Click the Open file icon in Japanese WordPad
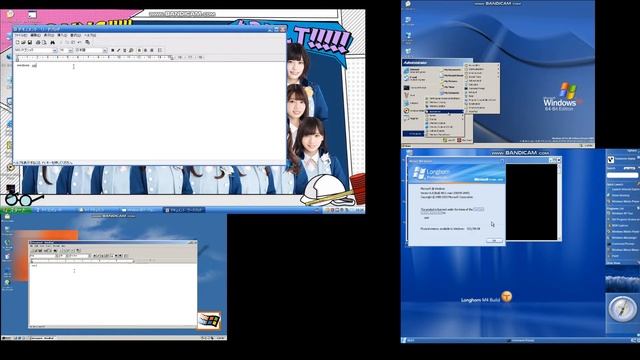Screen dimensions: 640x360 click(23, 42)
